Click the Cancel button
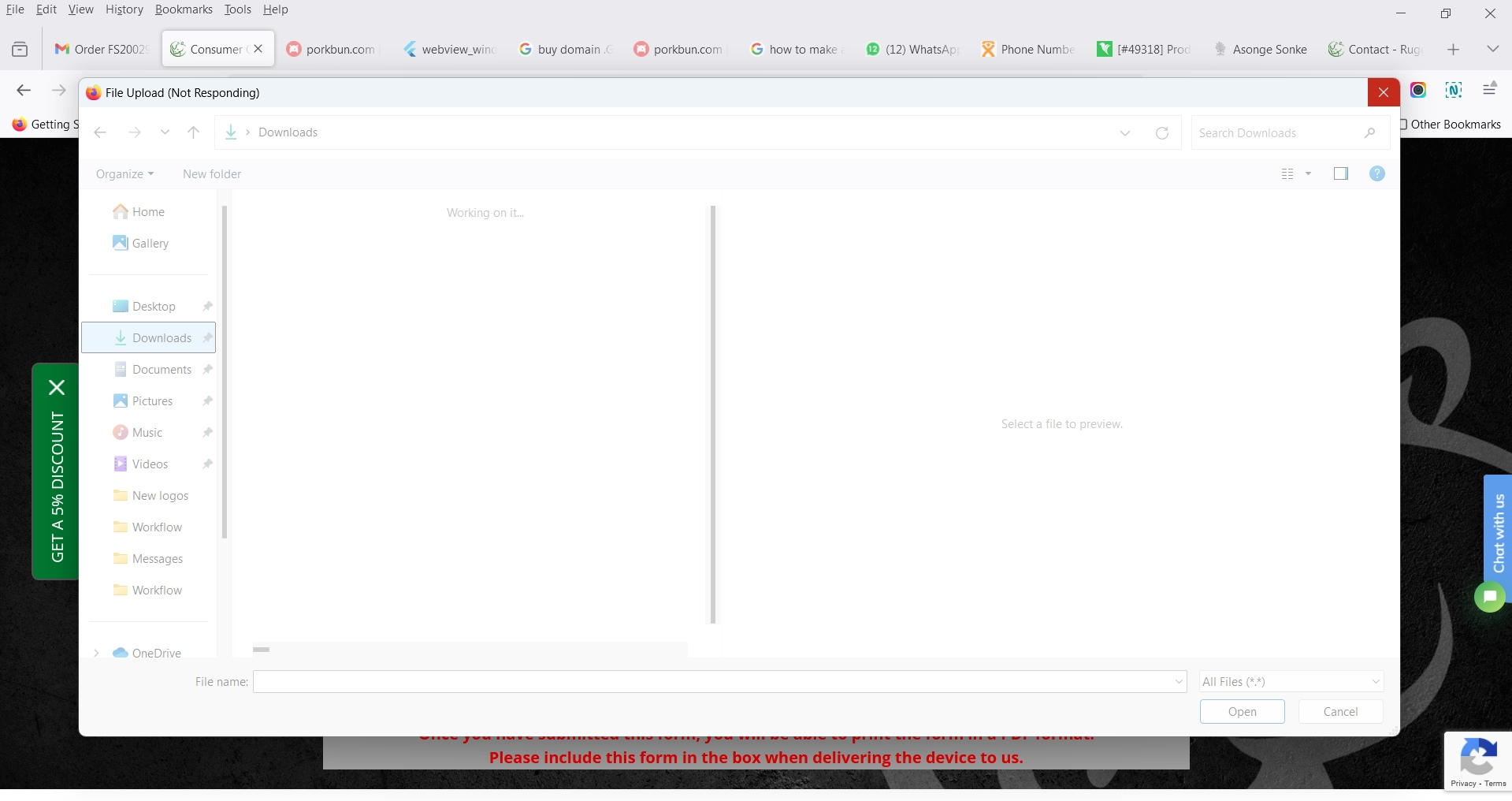This screenshot has height=801, width=1512. (x=1341, y=712)
